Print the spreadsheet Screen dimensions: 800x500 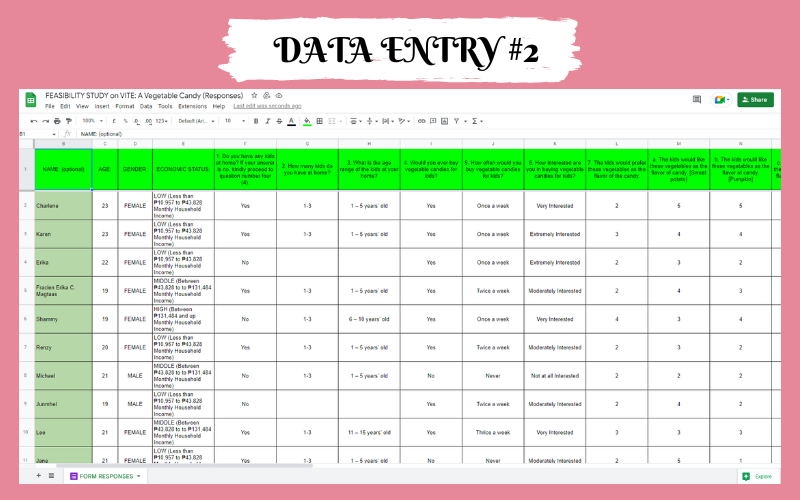(57, 121)
